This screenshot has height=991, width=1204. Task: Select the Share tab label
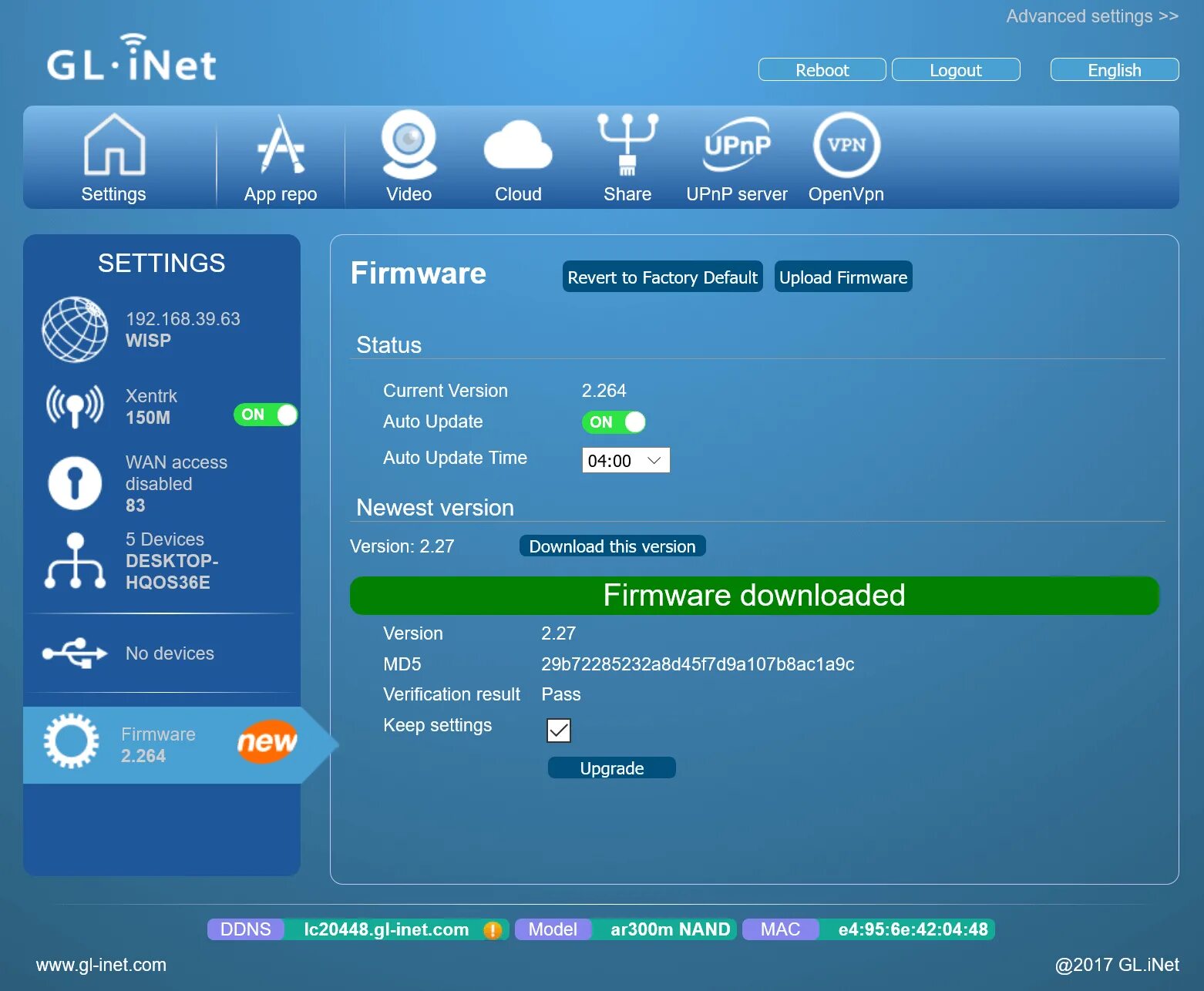click(627, 194)
